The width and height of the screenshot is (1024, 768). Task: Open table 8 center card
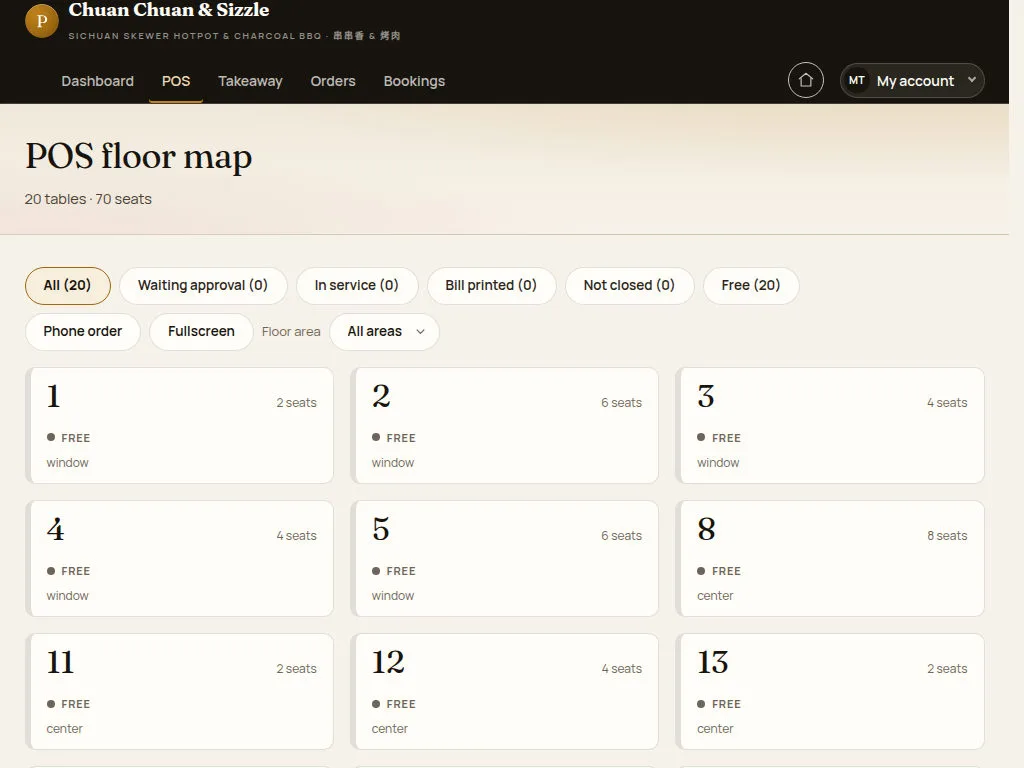[830, 558]
